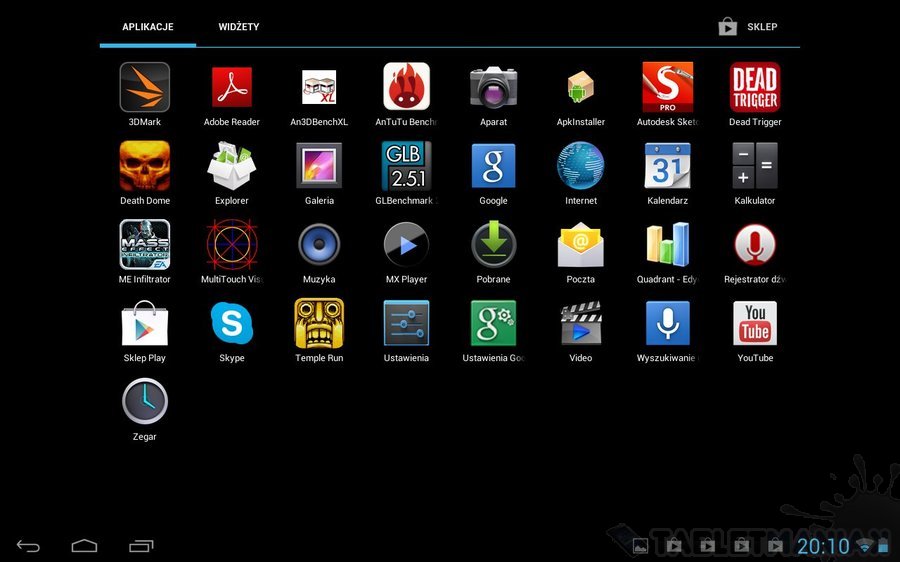The height and width of the screenshot is (562, 900).
Task: Tap the Recent apps button
Action: click(141, 546)
